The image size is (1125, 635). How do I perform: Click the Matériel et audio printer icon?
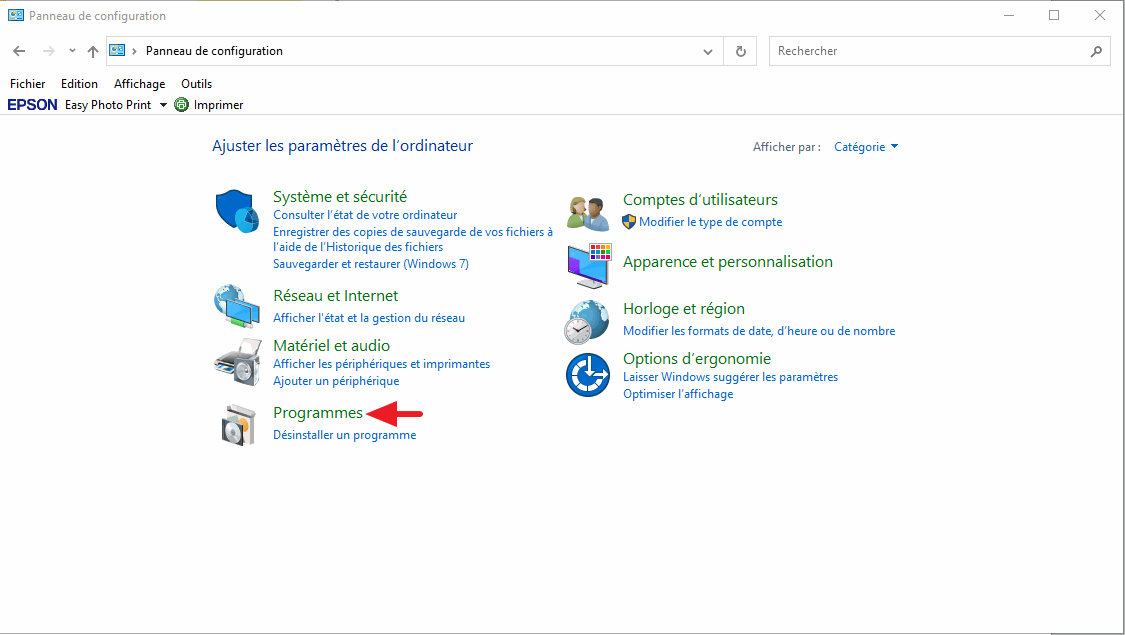(237, 362)
